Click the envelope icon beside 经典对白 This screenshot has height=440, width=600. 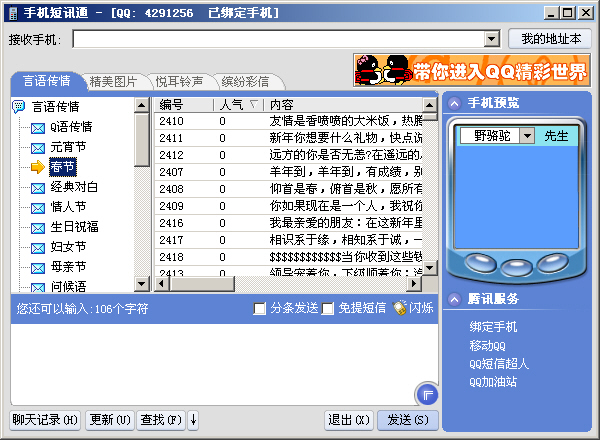[38, 188]
